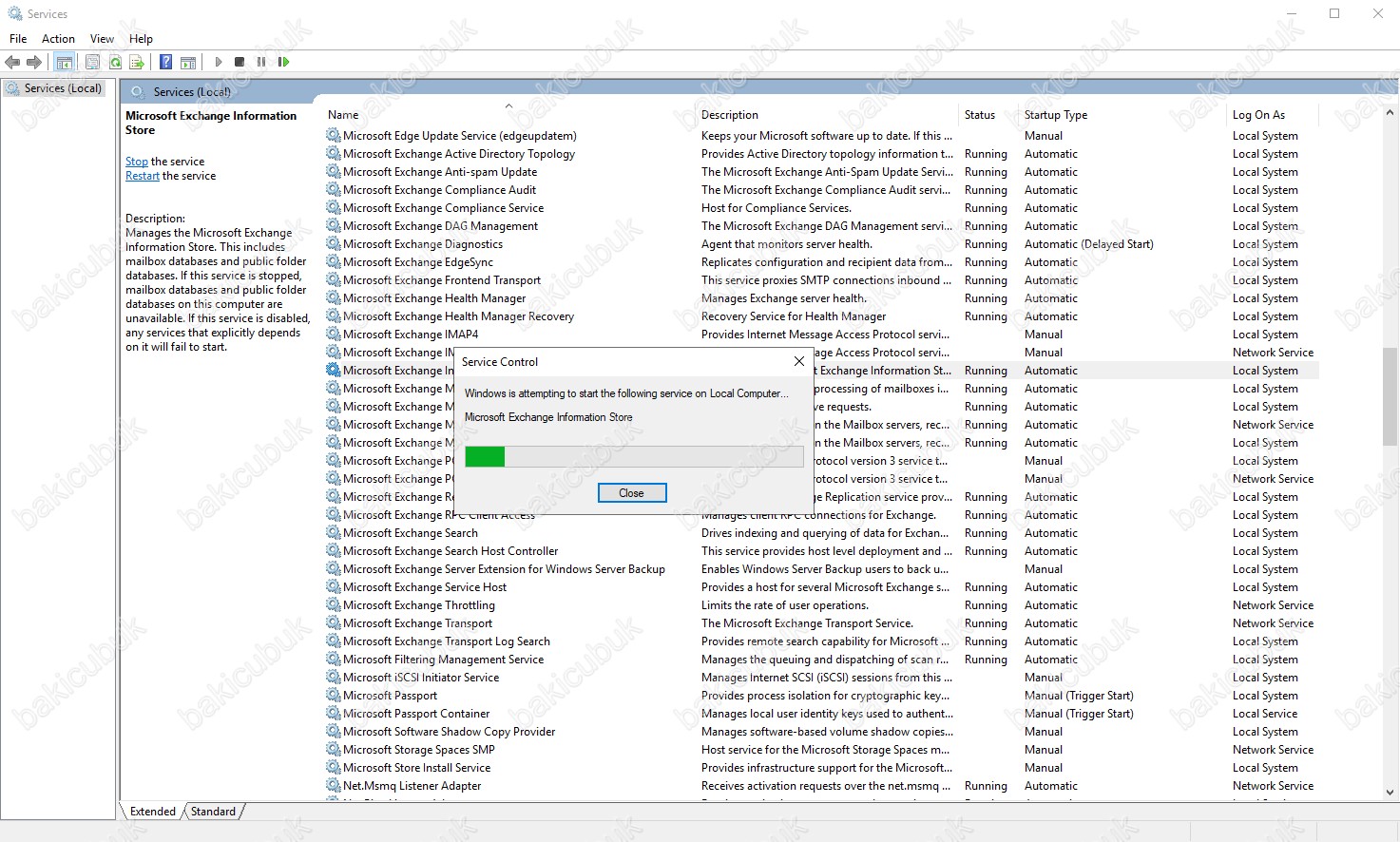
Task: Sort by the Description column header
Action: coord(828,115)
